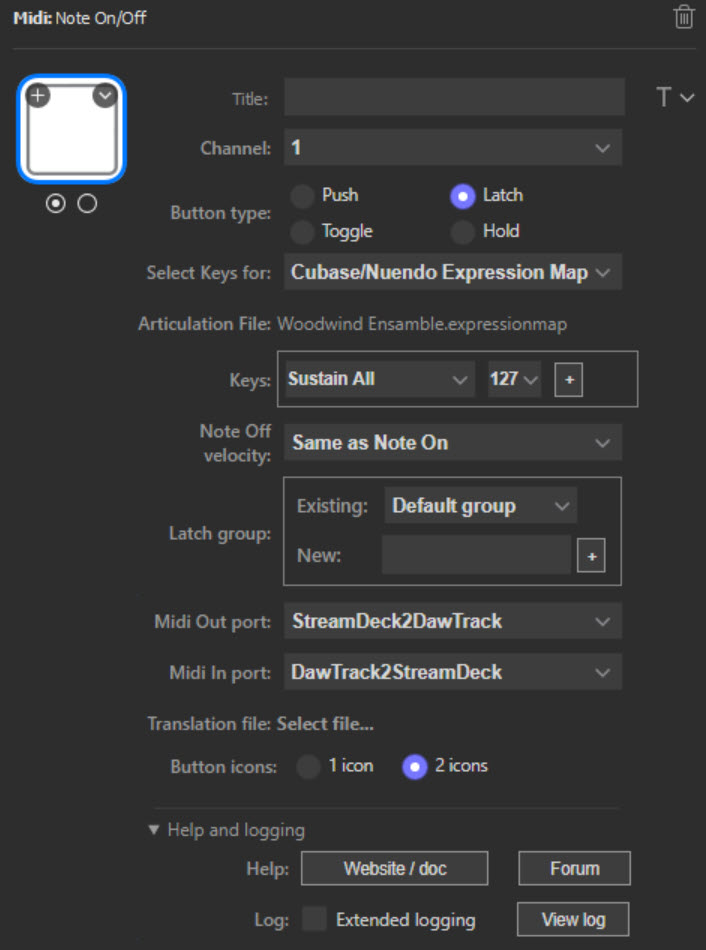The width and height of the screenshot is (706, 950).
Task: Click the trash delete icon
Action: (684, 17)
